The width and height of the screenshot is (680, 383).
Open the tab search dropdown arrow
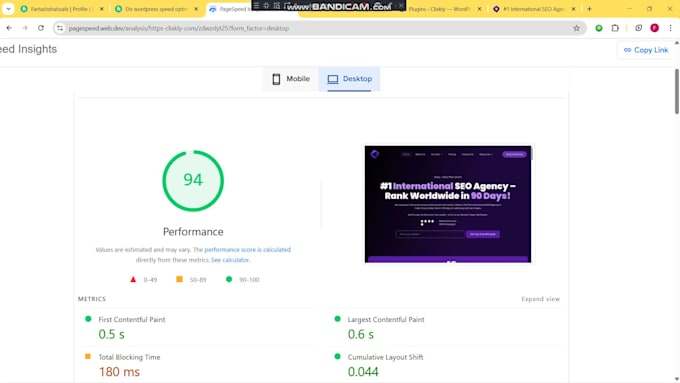click(x=8, y=9)
